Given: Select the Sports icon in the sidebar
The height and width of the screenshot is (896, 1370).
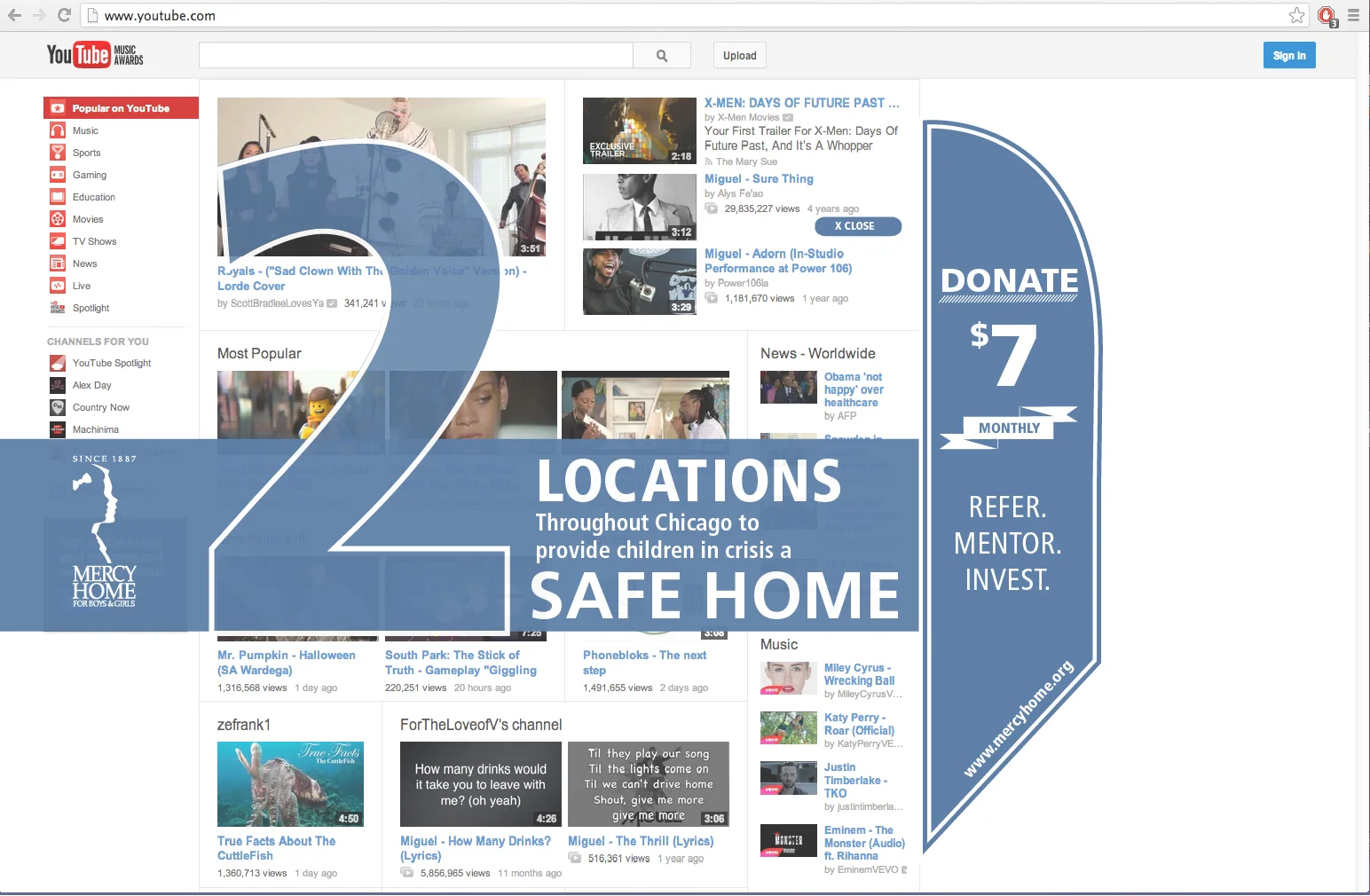Looking at the screenshot, I should click(58, 153).
